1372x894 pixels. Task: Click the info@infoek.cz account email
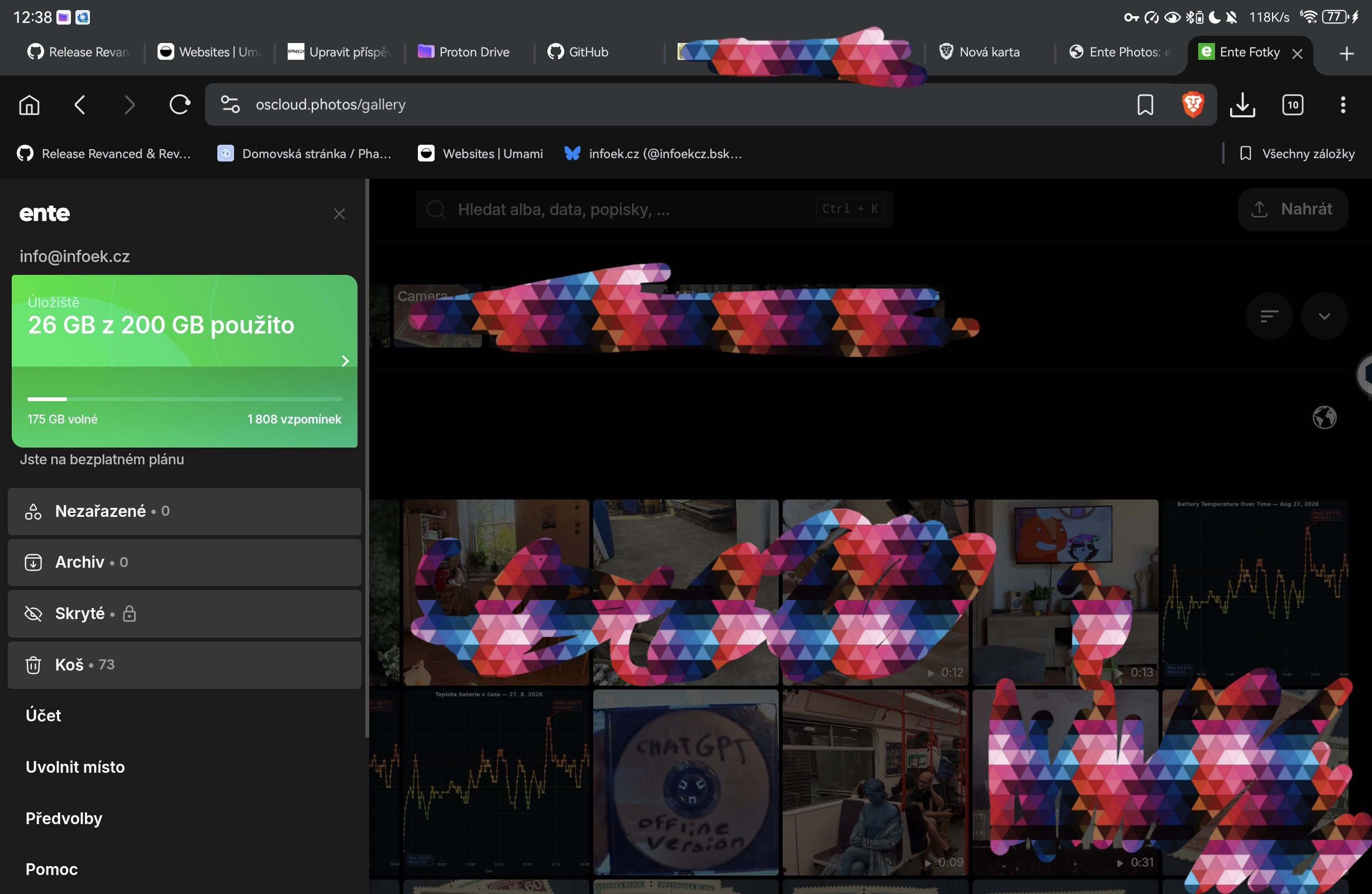coord(74,256)
